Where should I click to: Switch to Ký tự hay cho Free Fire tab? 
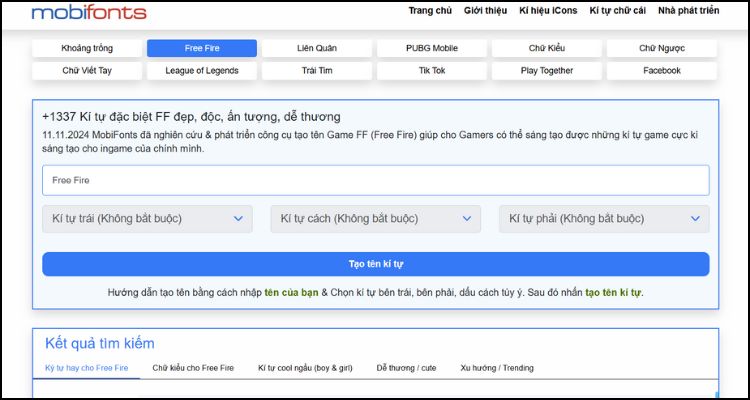click(87, 368)
